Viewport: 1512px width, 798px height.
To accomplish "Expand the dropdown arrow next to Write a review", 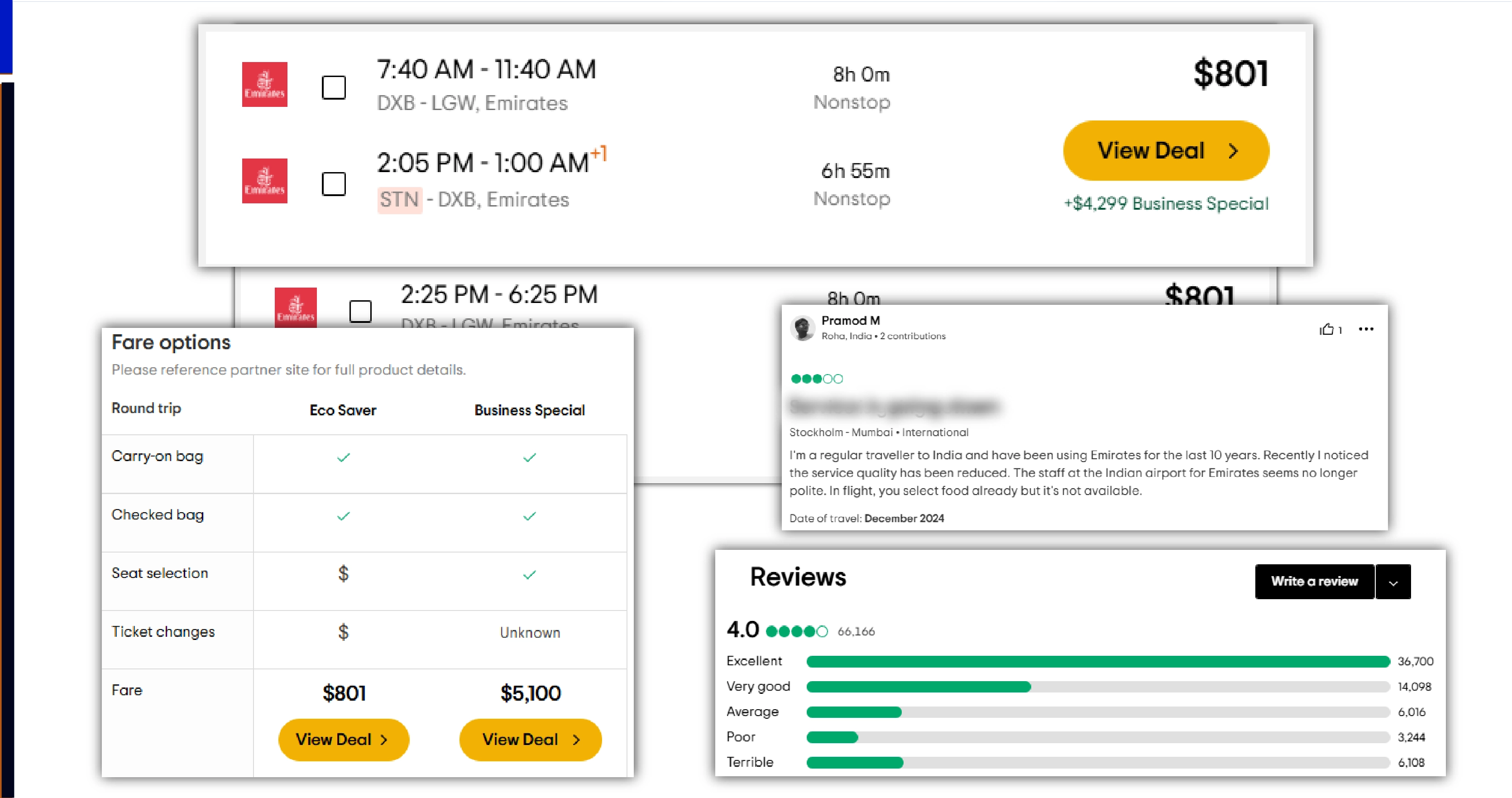I will 1393,582.
